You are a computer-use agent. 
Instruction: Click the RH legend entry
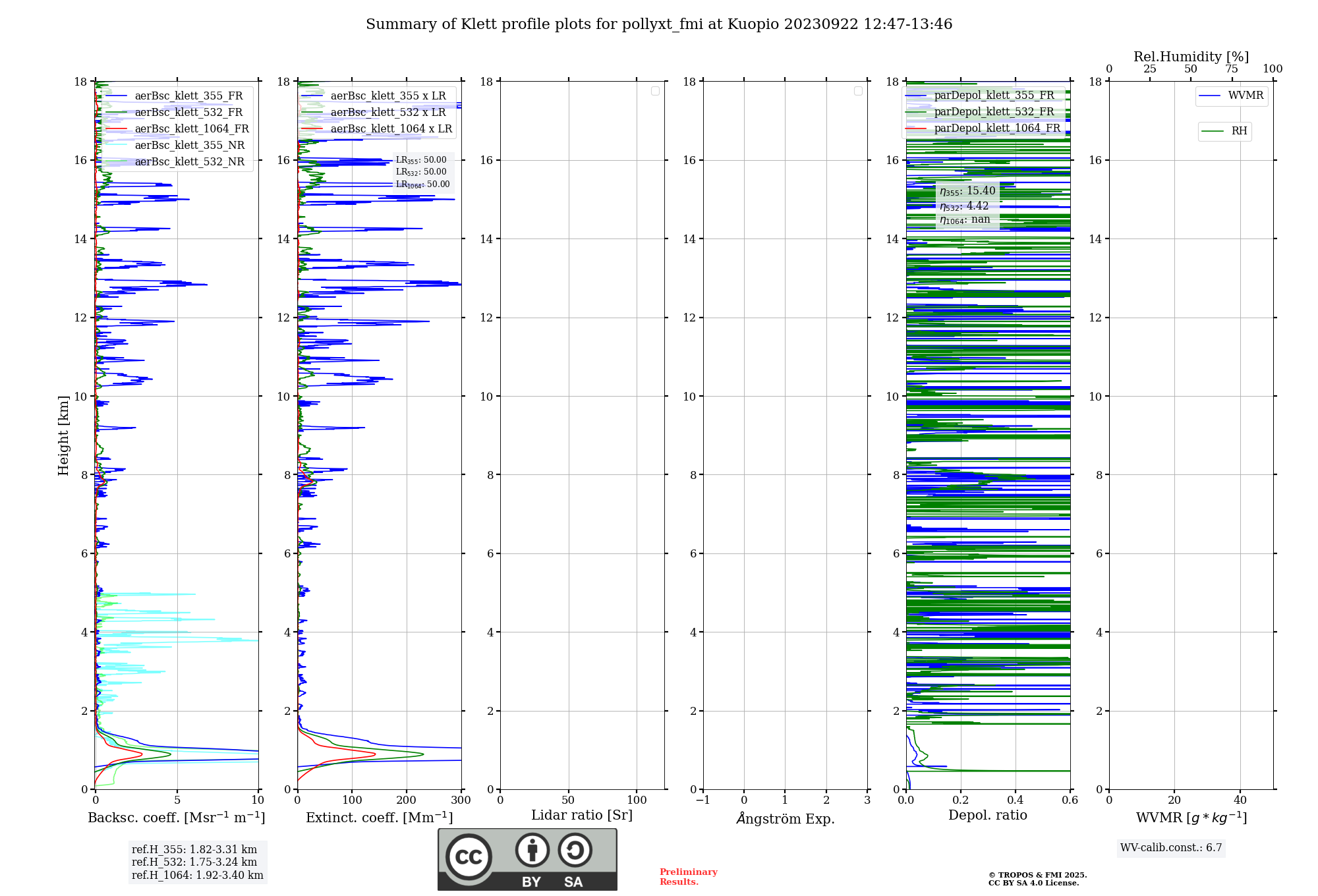1224,131
